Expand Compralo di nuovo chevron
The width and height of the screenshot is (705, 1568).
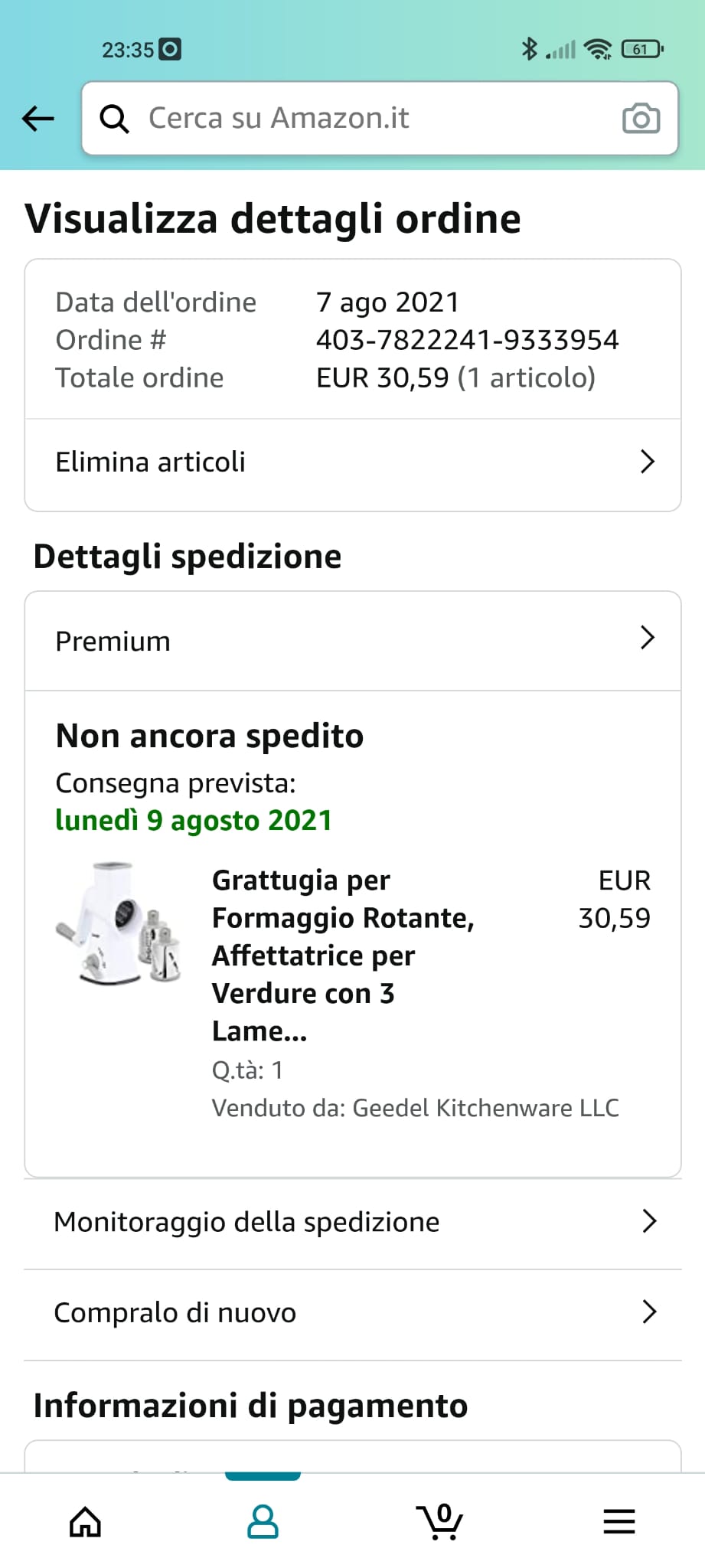coord(649,1312)
